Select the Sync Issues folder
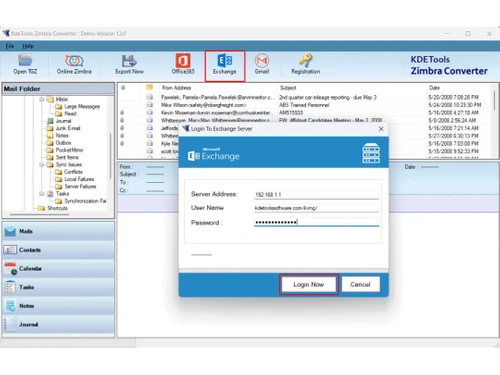The image size is (500, 375). click(69, 165)
